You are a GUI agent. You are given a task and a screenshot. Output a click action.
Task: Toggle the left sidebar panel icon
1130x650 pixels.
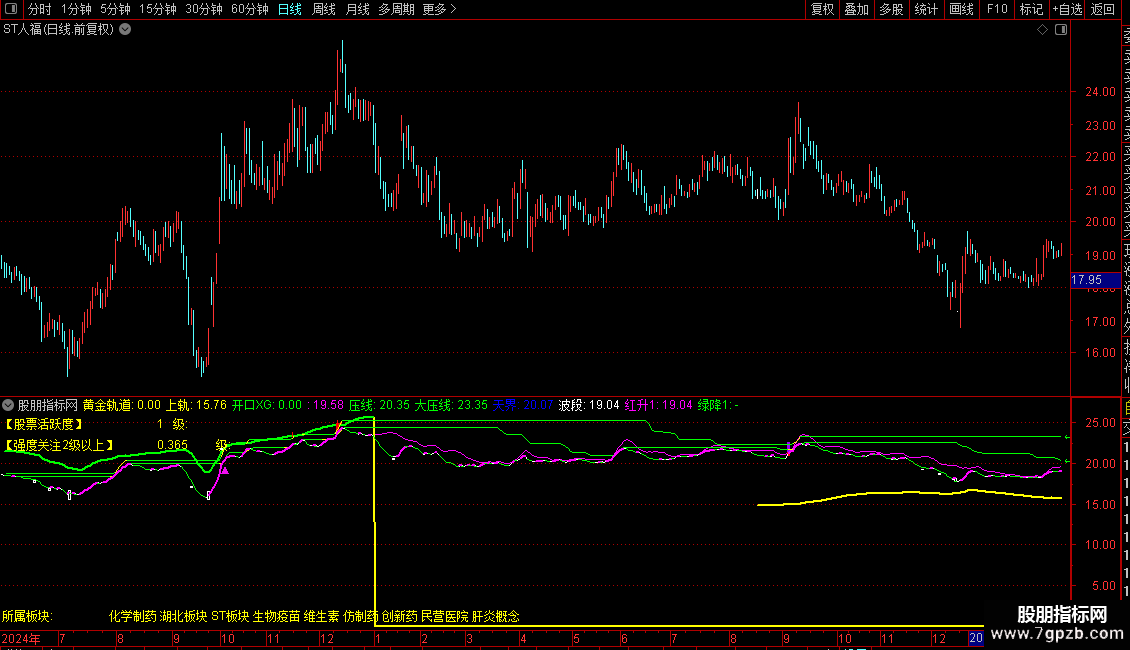11,9
